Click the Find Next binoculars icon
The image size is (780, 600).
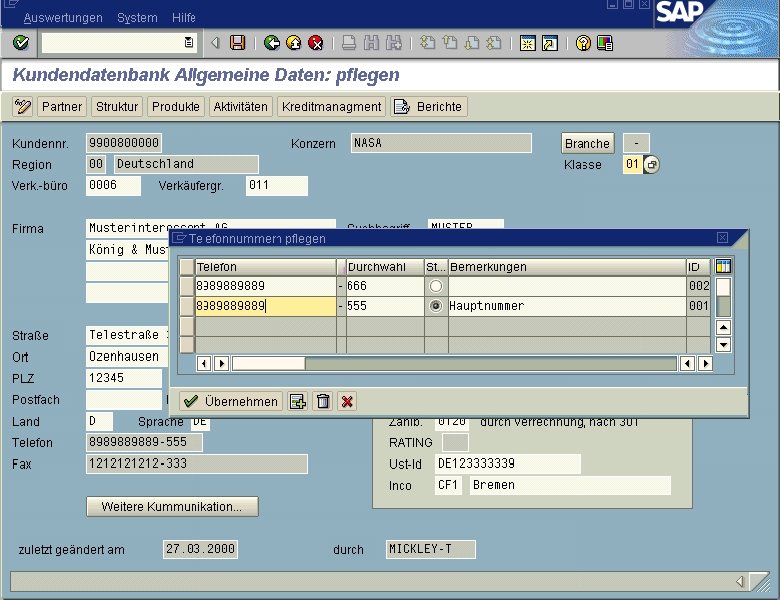click(x=393, y=43)
